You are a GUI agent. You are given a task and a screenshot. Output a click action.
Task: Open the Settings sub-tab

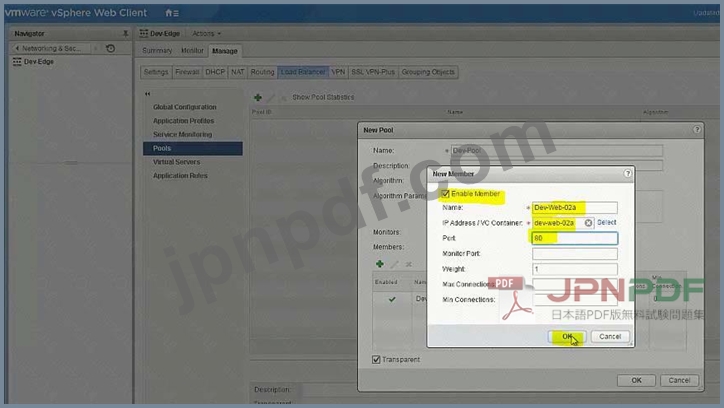click(x=156, y=72)
